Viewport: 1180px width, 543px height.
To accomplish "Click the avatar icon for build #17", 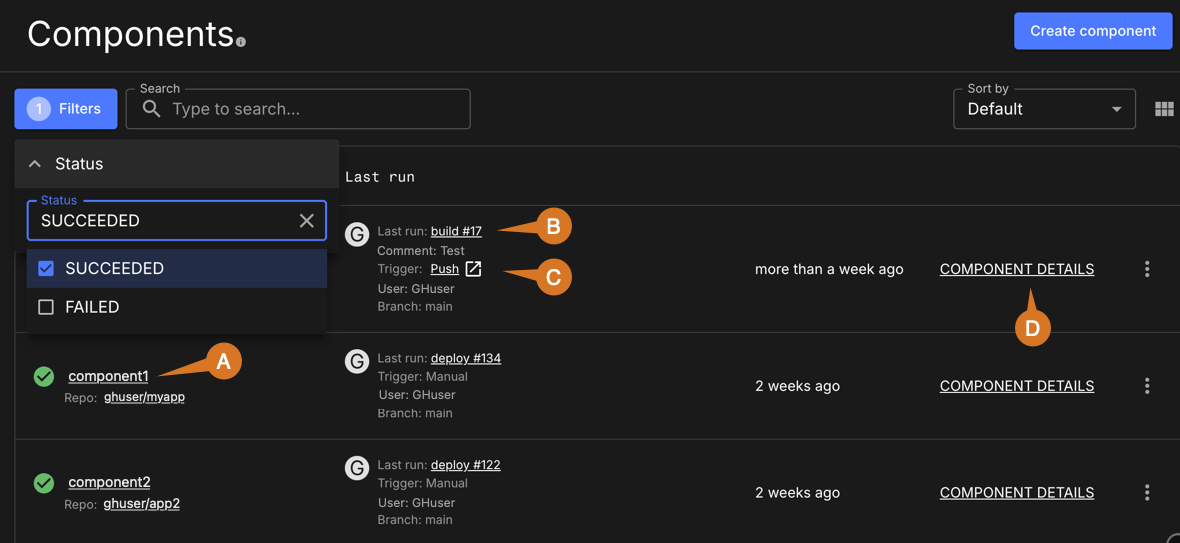I will pyautogui.click(x=357, y=234).
